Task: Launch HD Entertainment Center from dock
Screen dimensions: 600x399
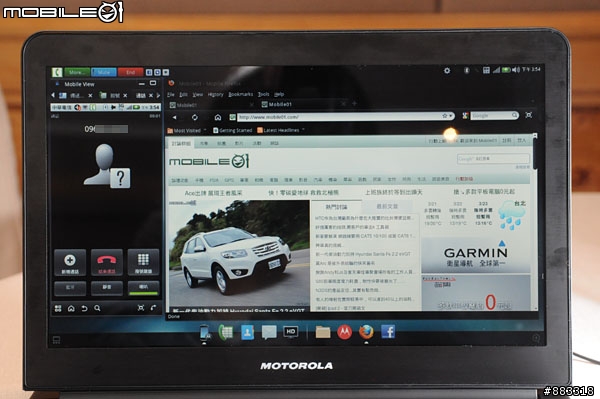Action: click(290, 332)
